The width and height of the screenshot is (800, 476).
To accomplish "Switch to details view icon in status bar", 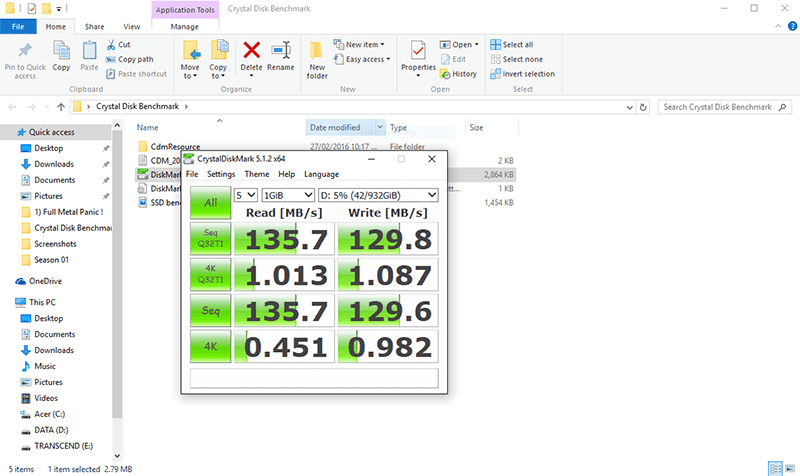I will (x=776, y=469).
